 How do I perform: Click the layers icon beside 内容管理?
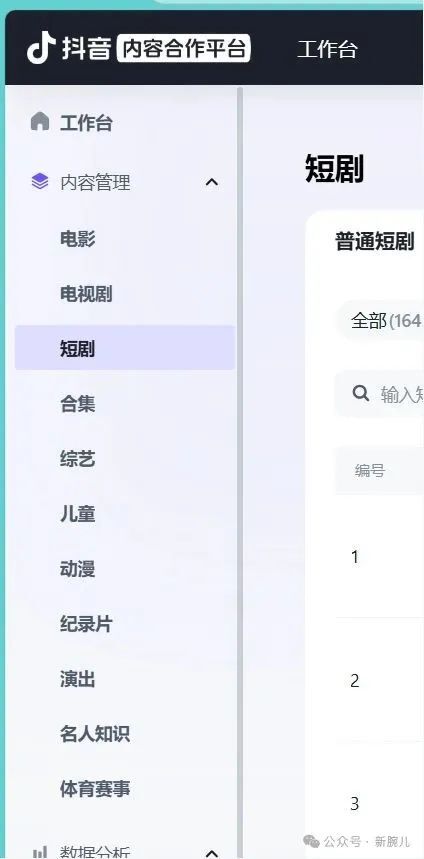tap(39, 181)
